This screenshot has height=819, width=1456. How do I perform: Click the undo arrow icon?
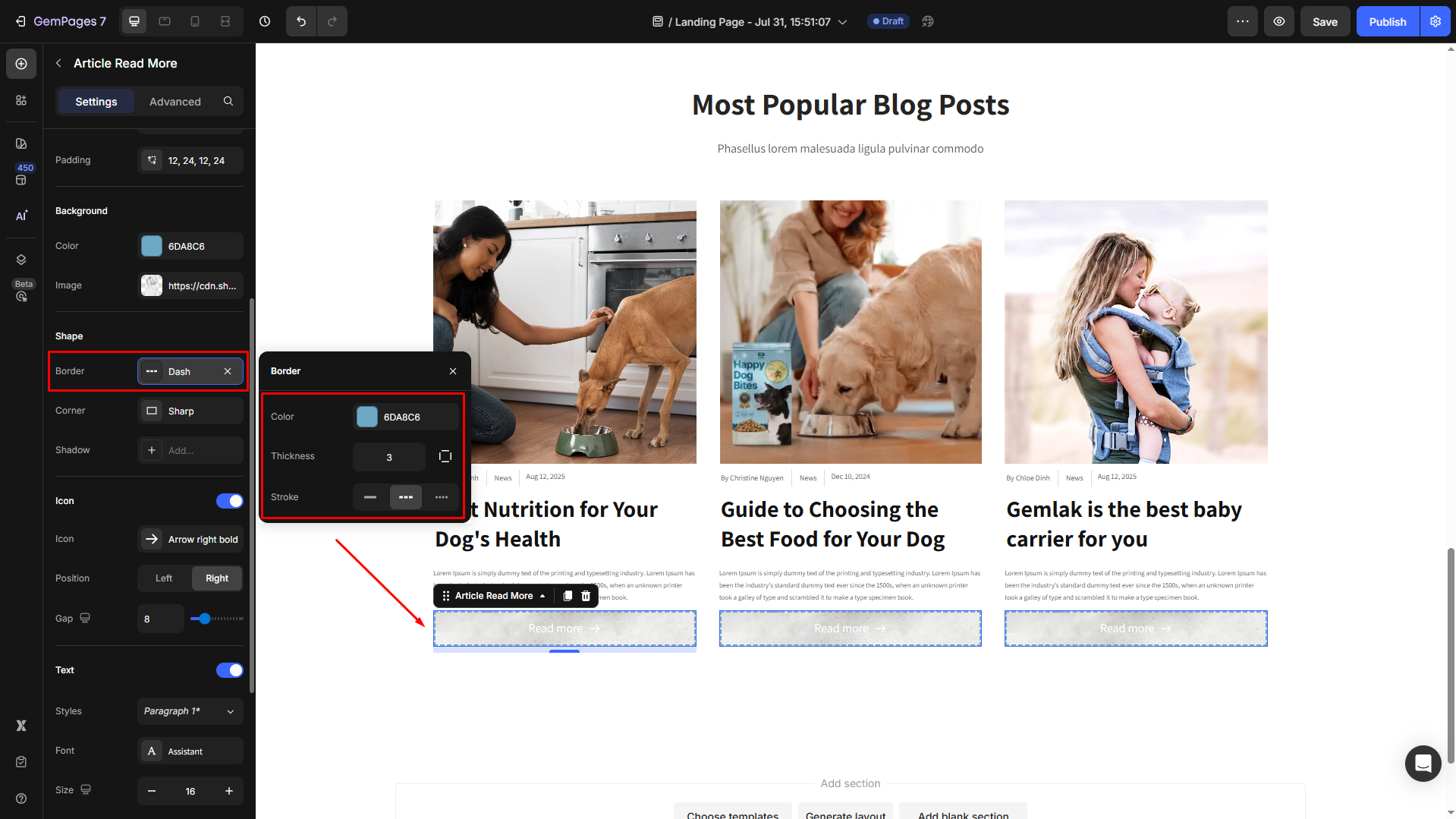[x=301, y=21]
